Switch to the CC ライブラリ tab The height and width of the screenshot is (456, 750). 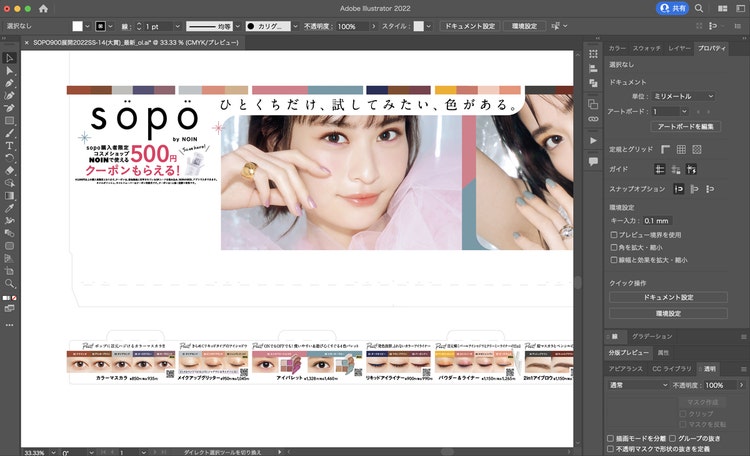click(x=672, y=369)
